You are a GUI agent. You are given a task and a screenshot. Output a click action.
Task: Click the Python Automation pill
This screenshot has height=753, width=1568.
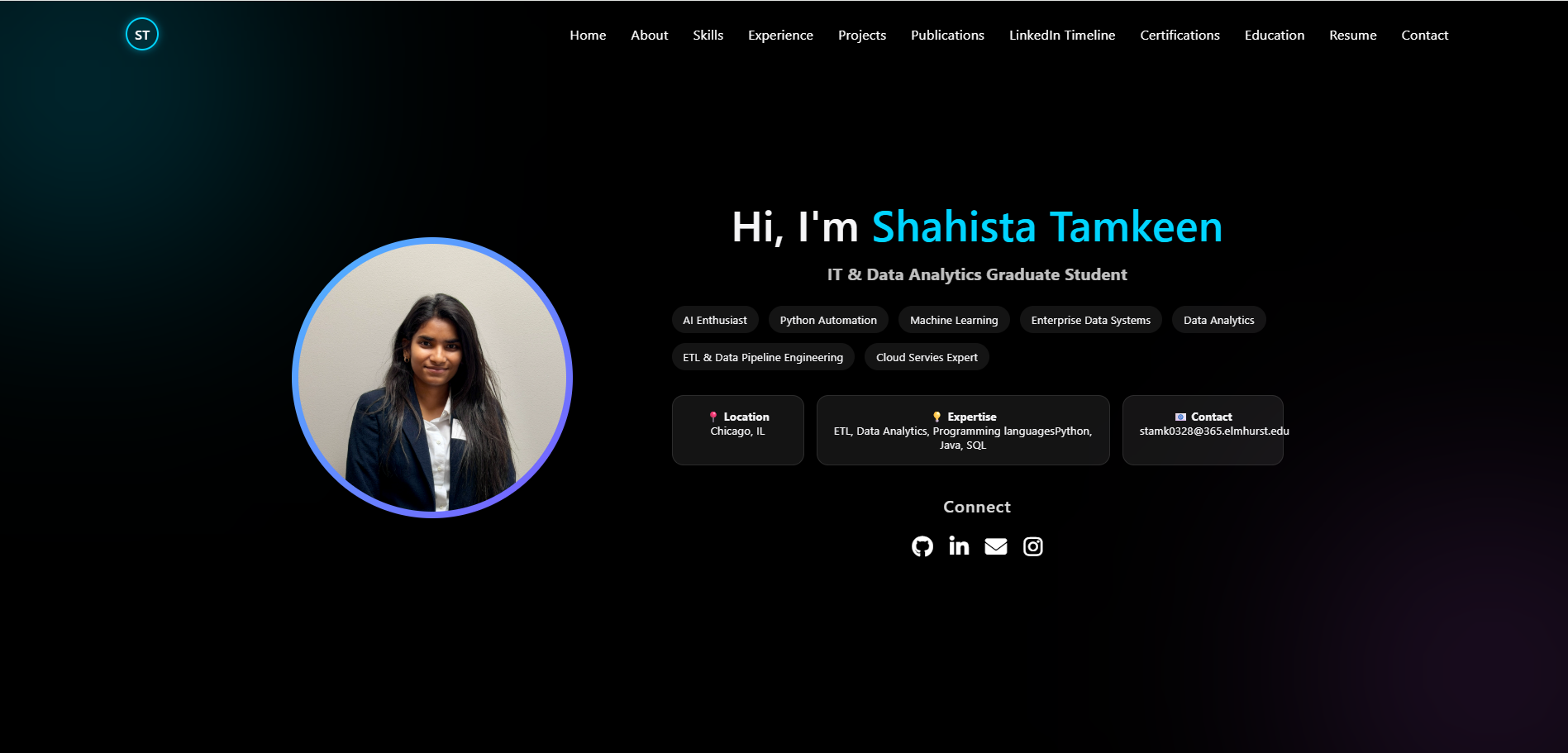tap(827, 320)
